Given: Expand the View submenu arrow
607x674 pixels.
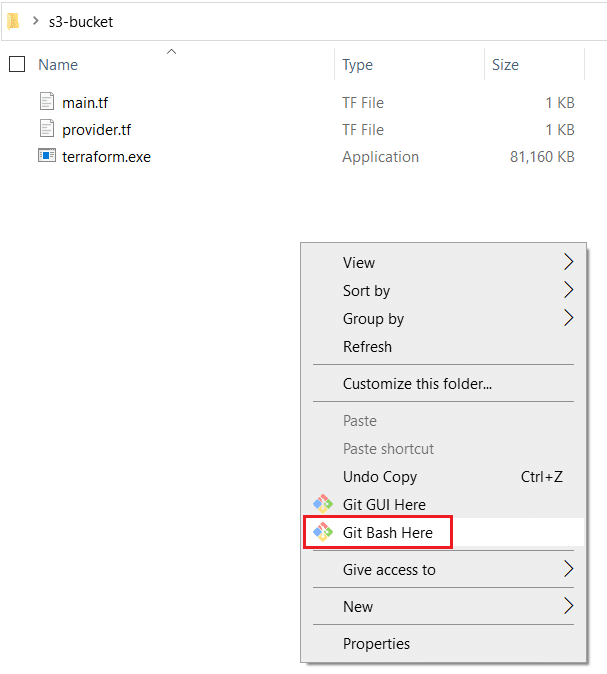Looking at the screenshot, I should tap(568, 262).
